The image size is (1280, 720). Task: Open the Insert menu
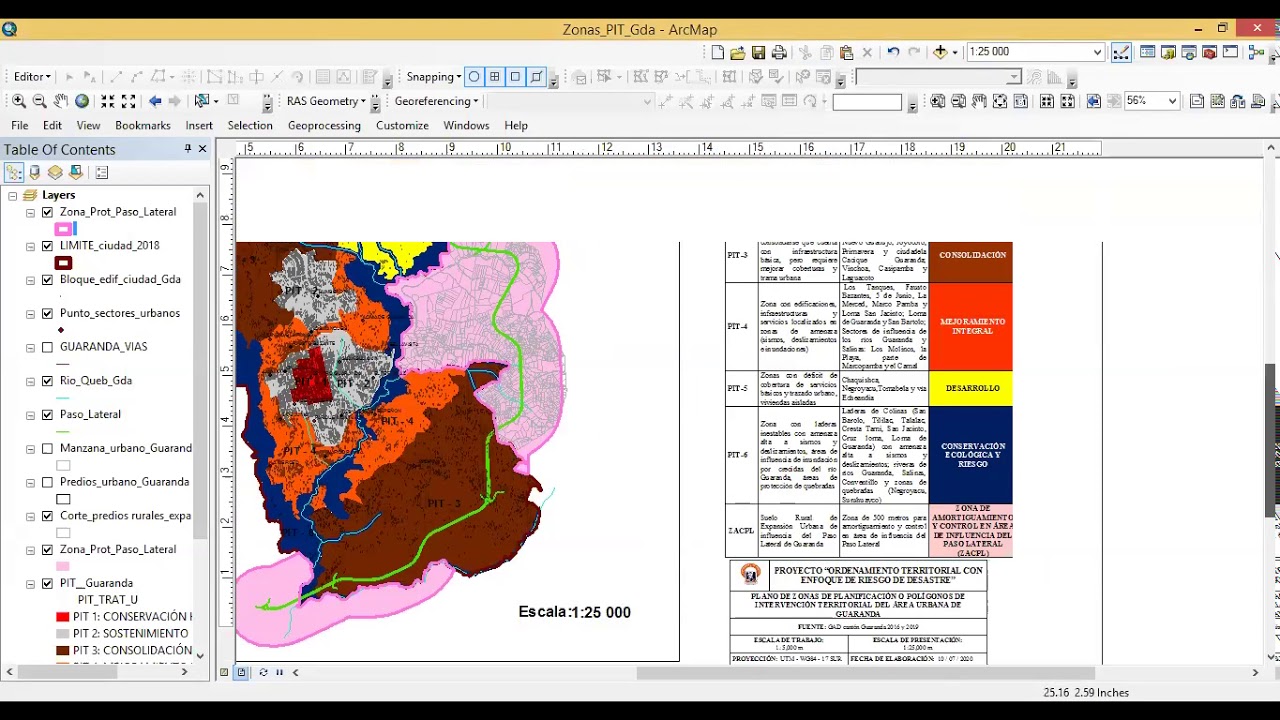pos(199,125)
